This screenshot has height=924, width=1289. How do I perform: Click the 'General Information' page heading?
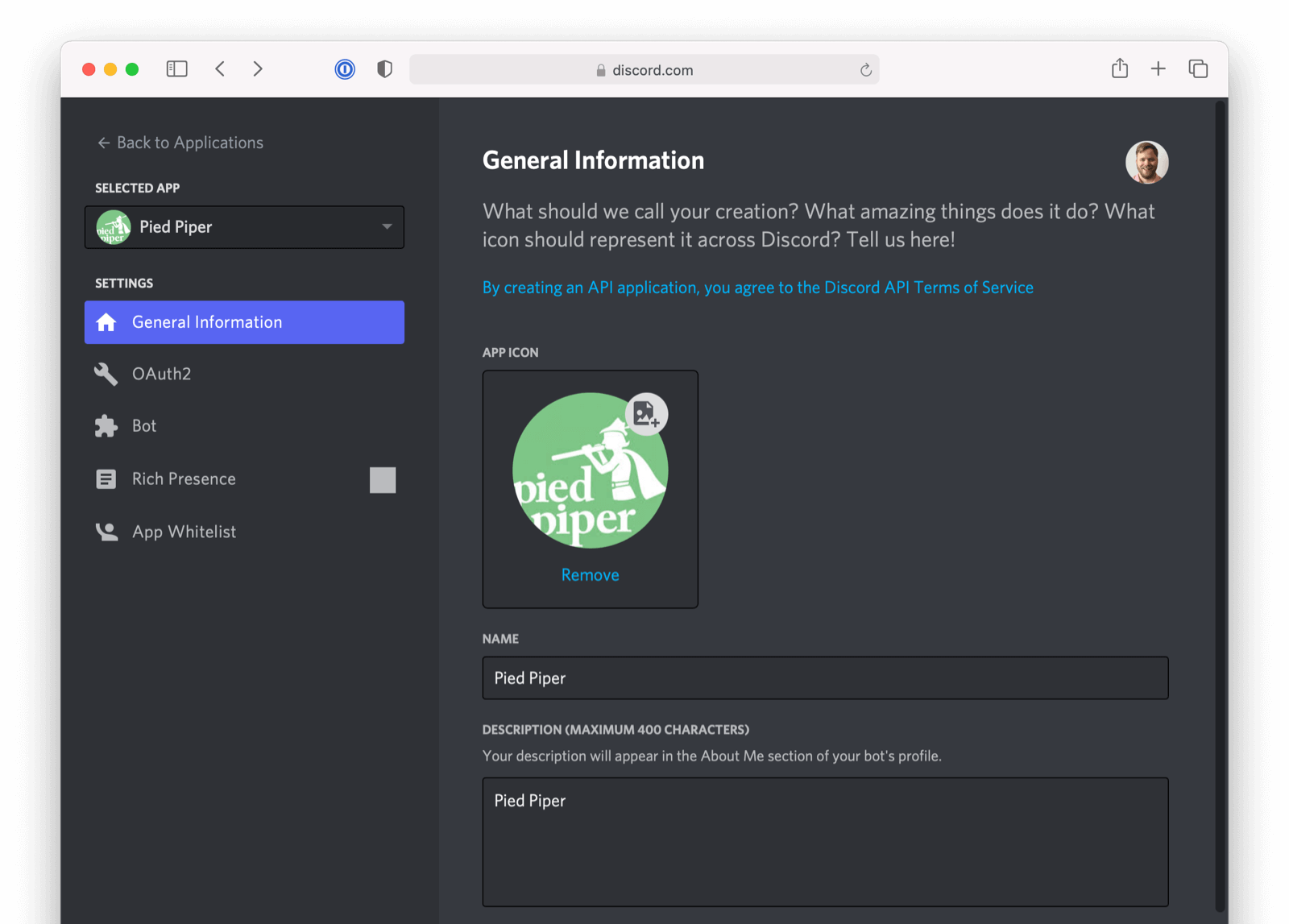[x=593, y=160]
